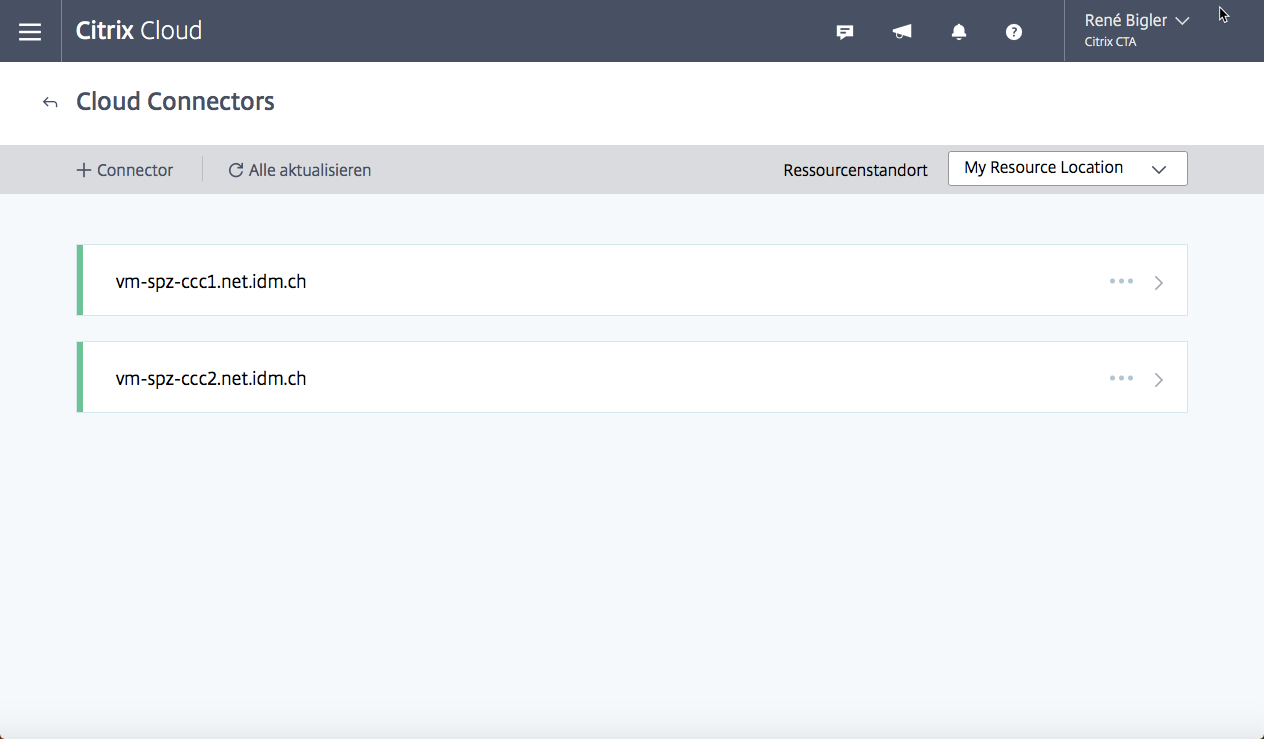Click the Ressourcenstandort label

point(855,170)
